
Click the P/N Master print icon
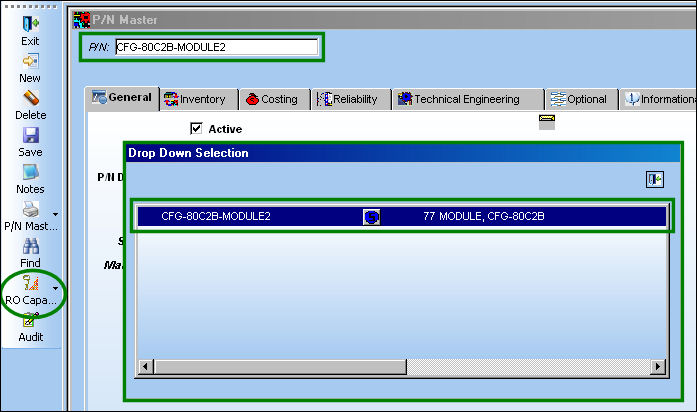tap(30, 209)
